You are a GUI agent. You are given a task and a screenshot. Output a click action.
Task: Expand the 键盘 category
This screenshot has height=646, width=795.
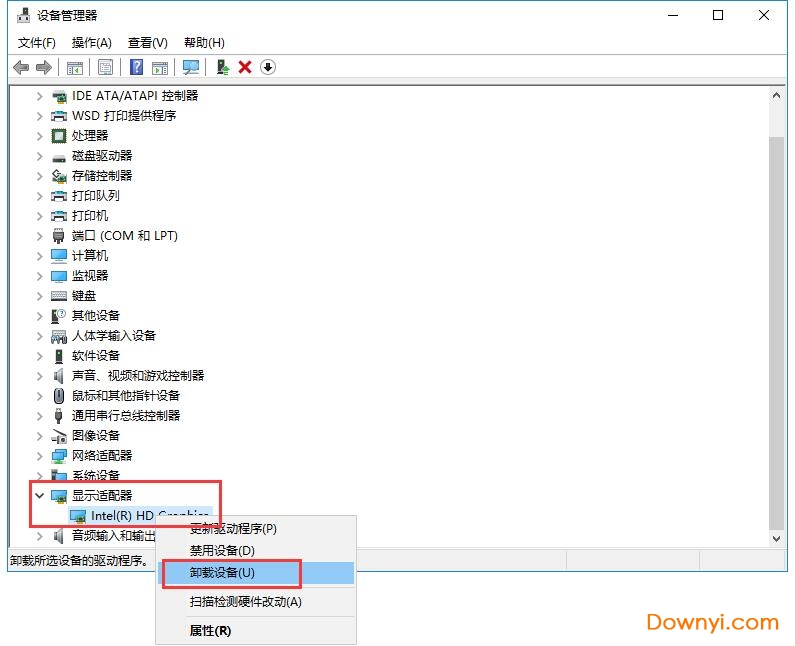[x=40, y=296]
